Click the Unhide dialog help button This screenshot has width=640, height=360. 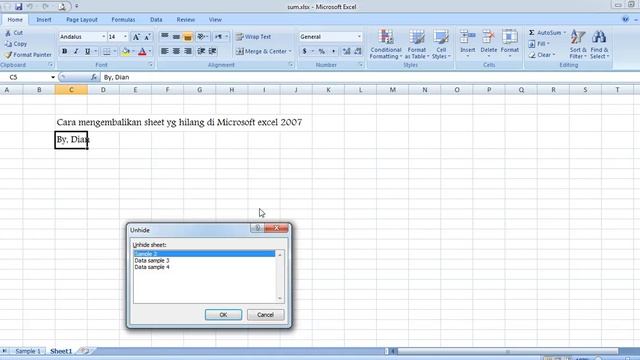click(x=257, y=228)
